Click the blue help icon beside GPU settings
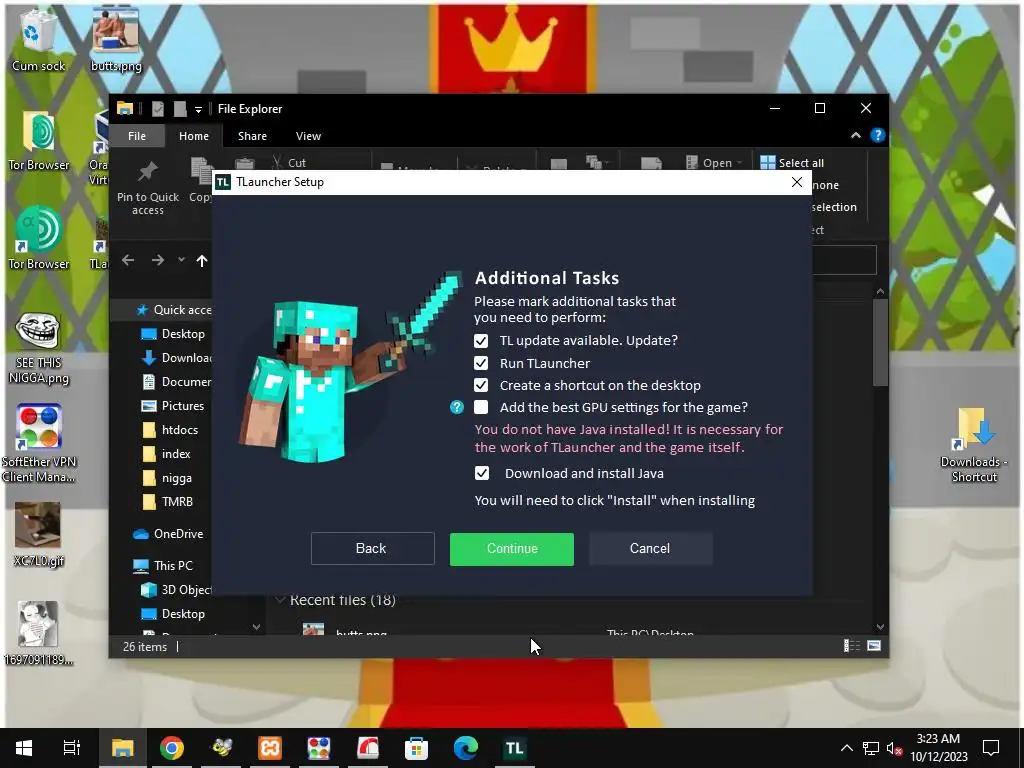 coord(456,408)
